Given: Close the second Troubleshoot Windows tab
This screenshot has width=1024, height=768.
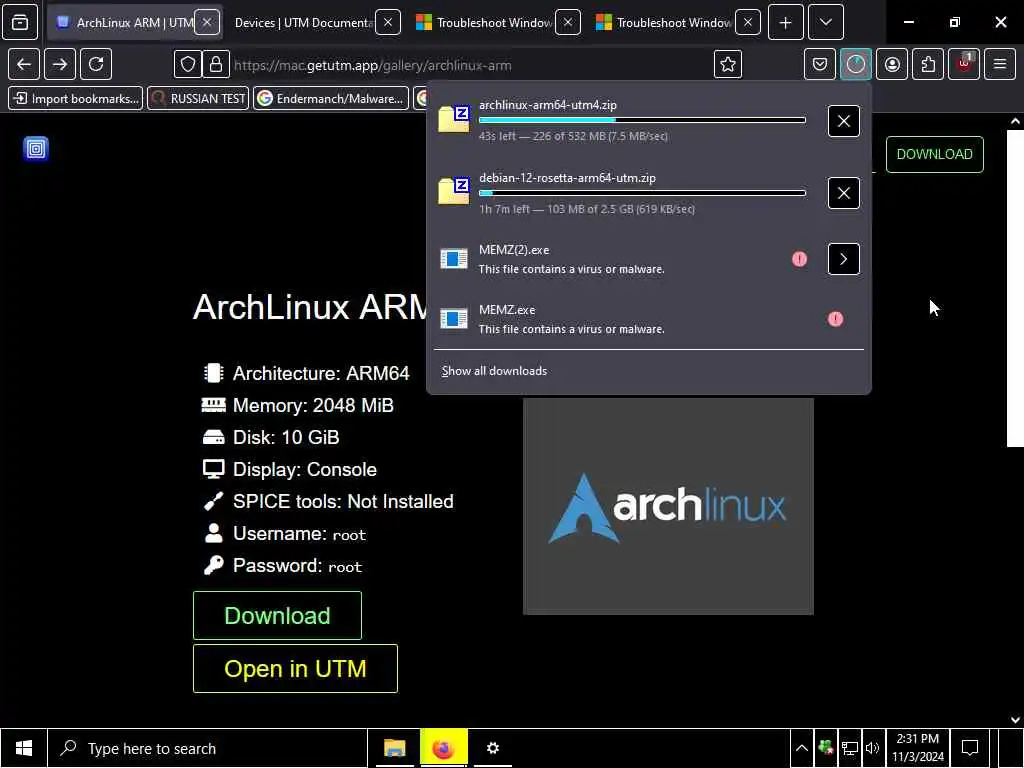Looking at the screenshot, I should click(748, 23).
